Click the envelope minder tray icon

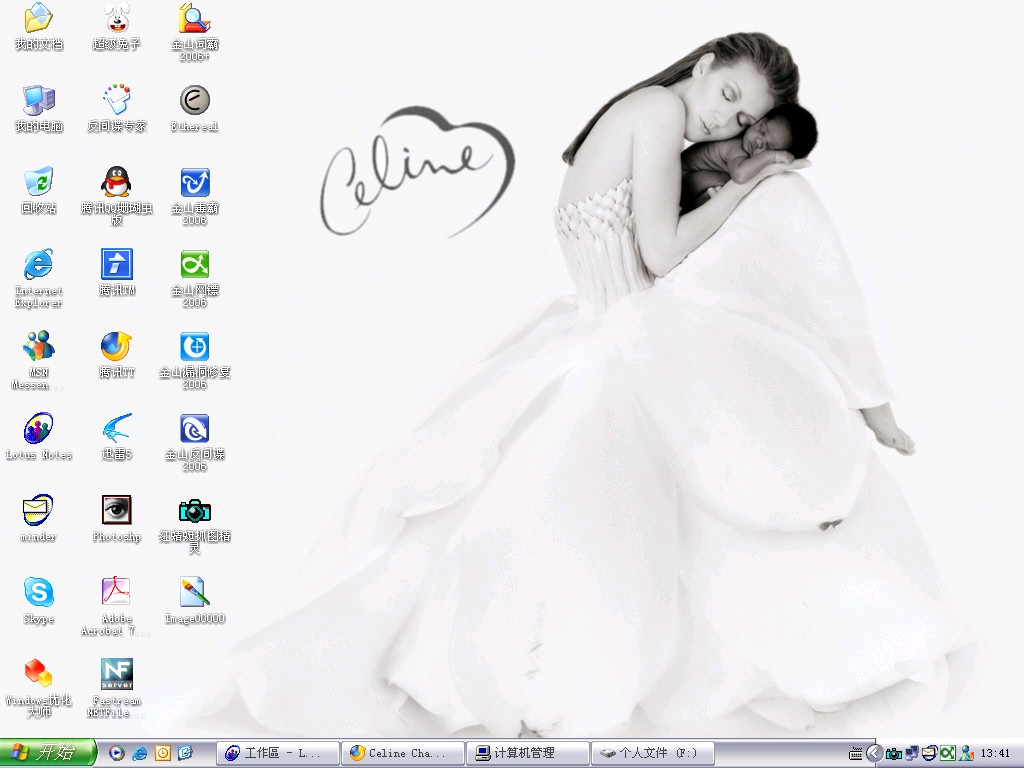929,754
